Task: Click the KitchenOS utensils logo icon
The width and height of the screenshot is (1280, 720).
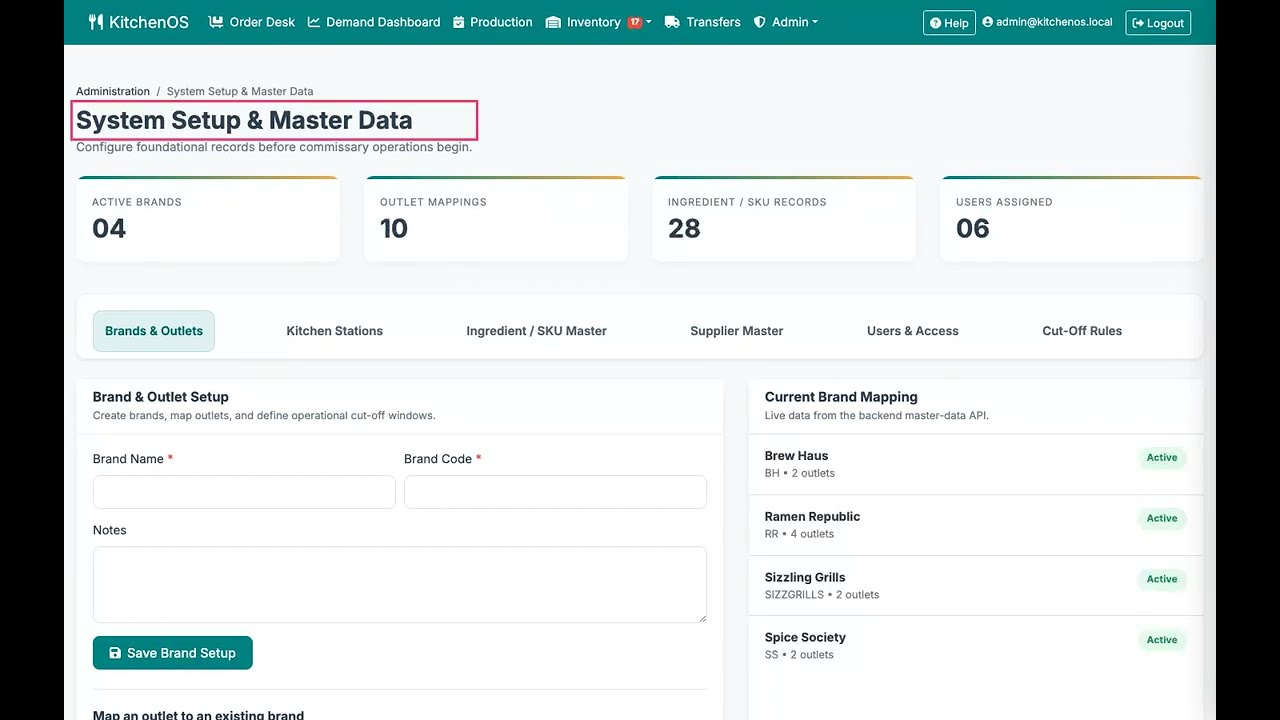Action: (96, 22)
